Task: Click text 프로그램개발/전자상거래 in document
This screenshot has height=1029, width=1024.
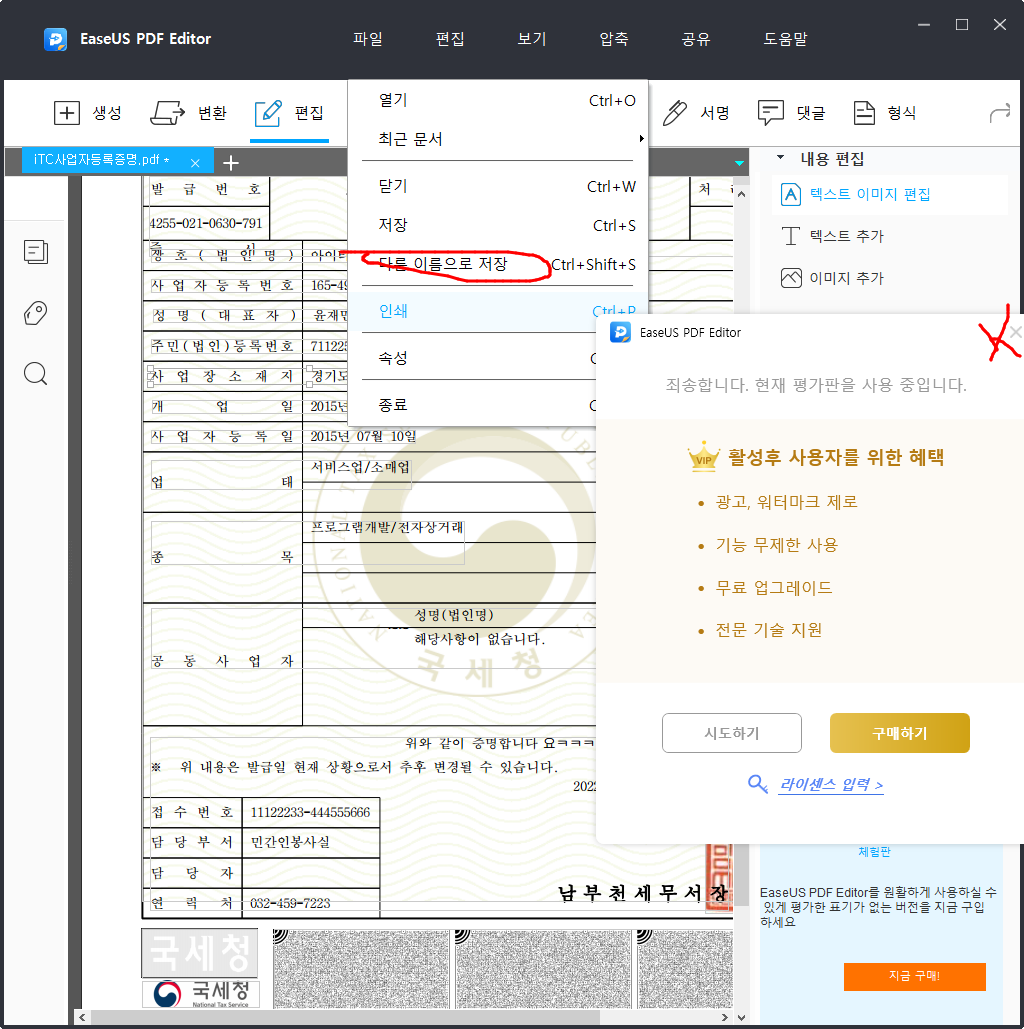Action: pos(387,527)
